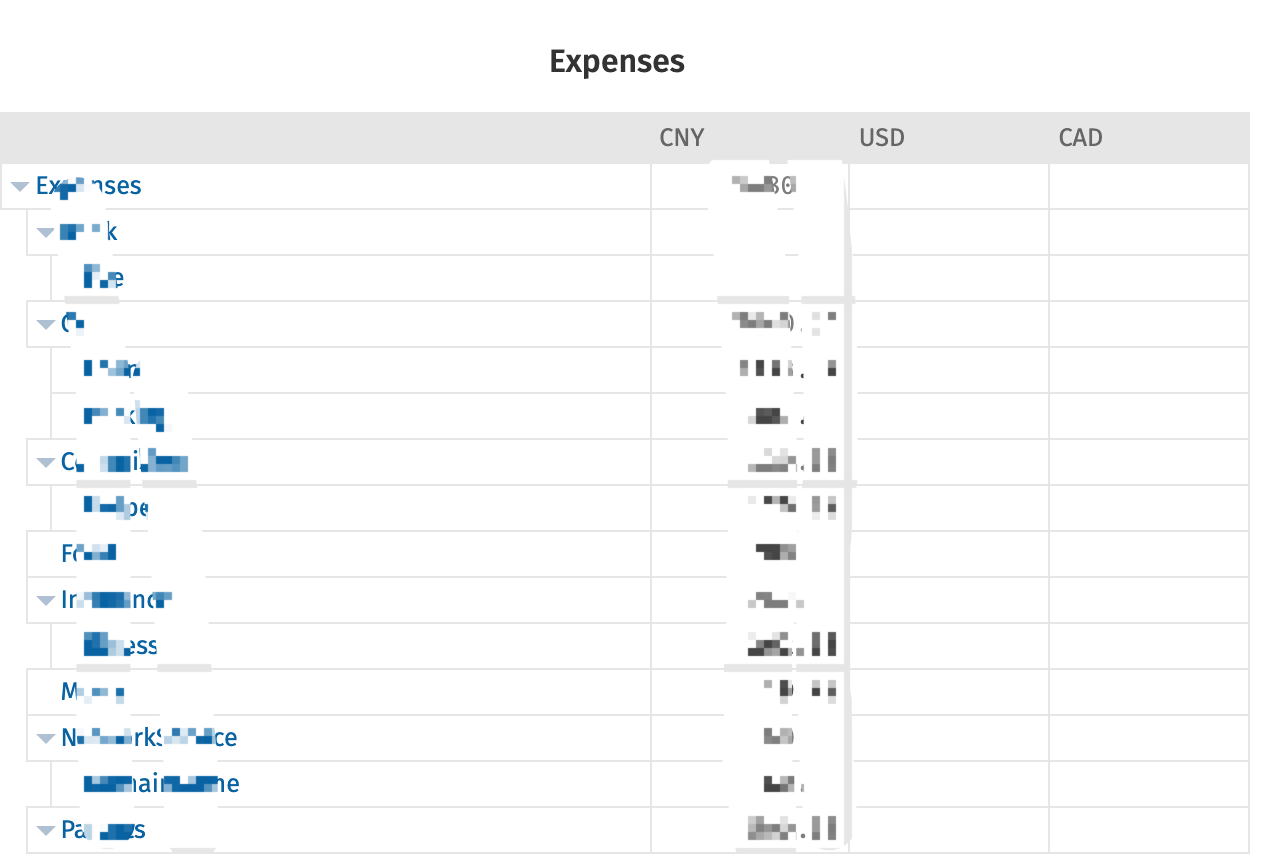The image size is (1268, 854).
Task: Open the NetworkService account link
Action: pos(149,738)
